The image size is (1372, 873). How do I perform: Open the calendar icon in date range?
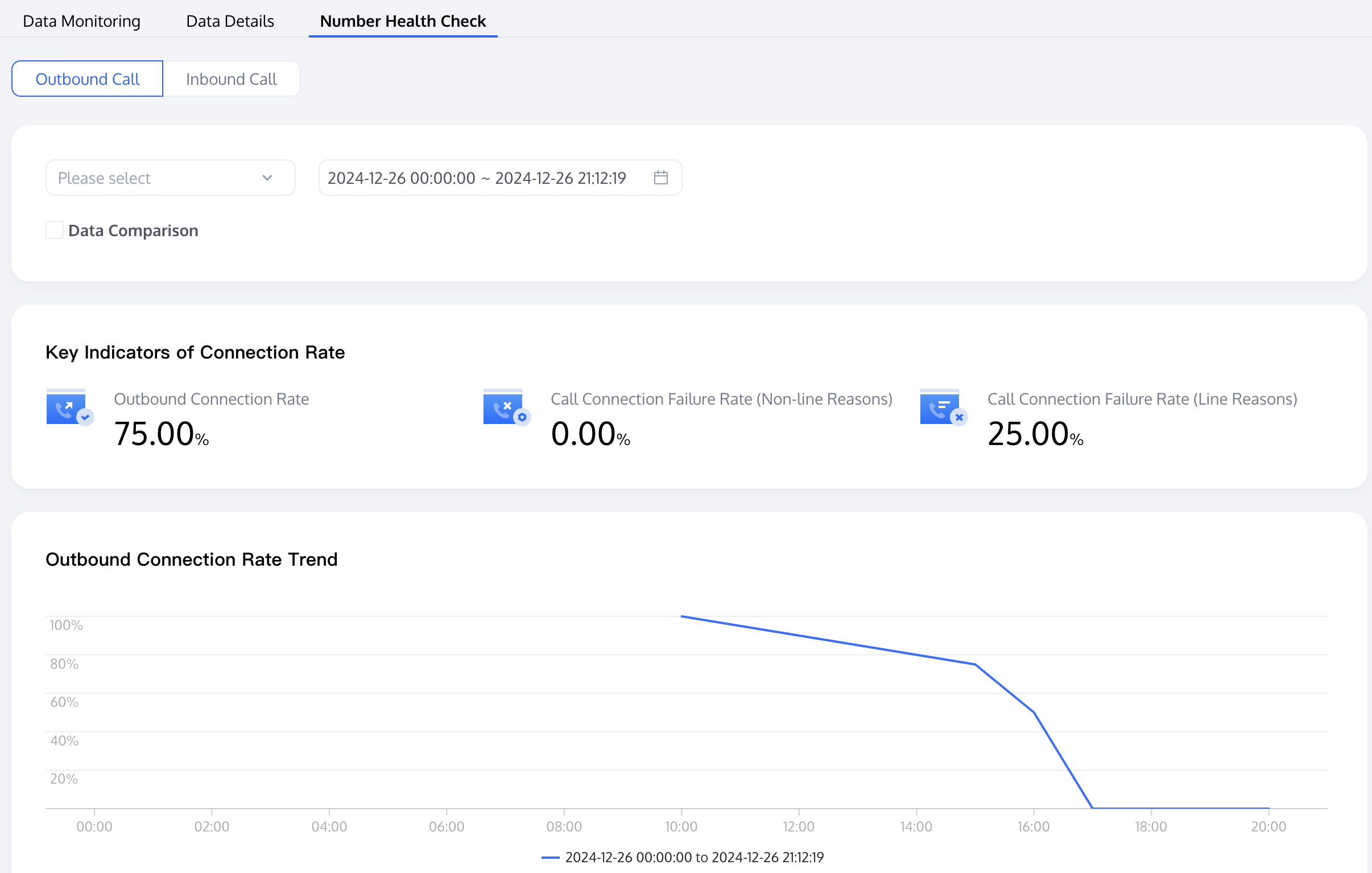pyautogui.click(x=660, y=178)
